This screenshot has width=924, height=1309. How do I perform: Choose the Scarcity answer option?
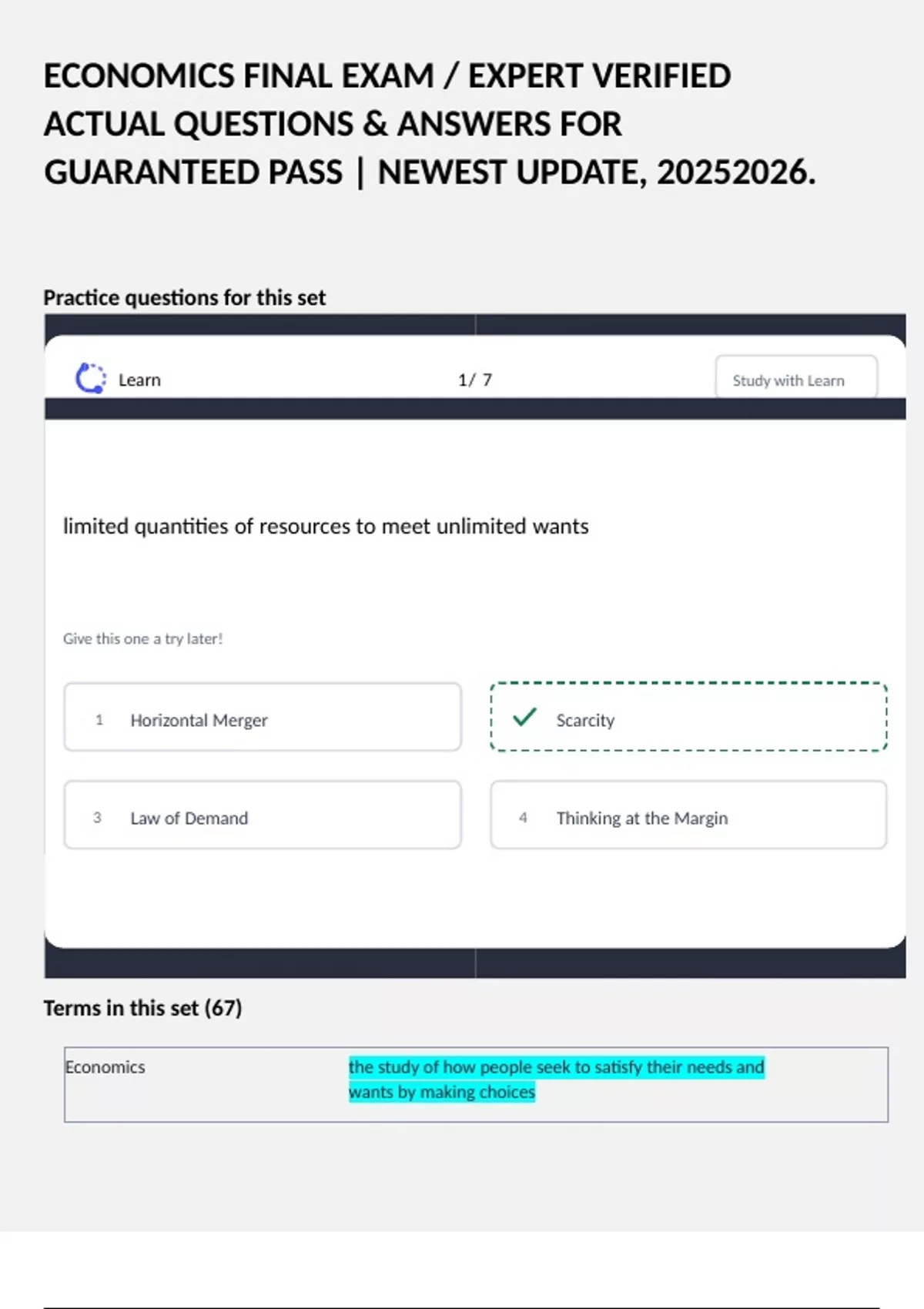pyautogui.click(x=688, y=718)
